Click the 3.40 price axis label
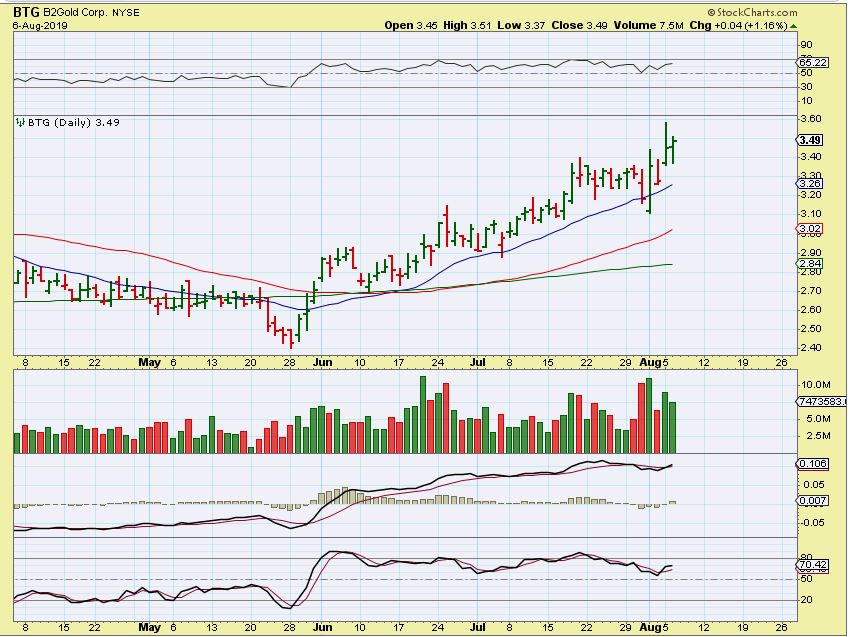The width and height of the screenshot is (850, 637). click(811, 157)
